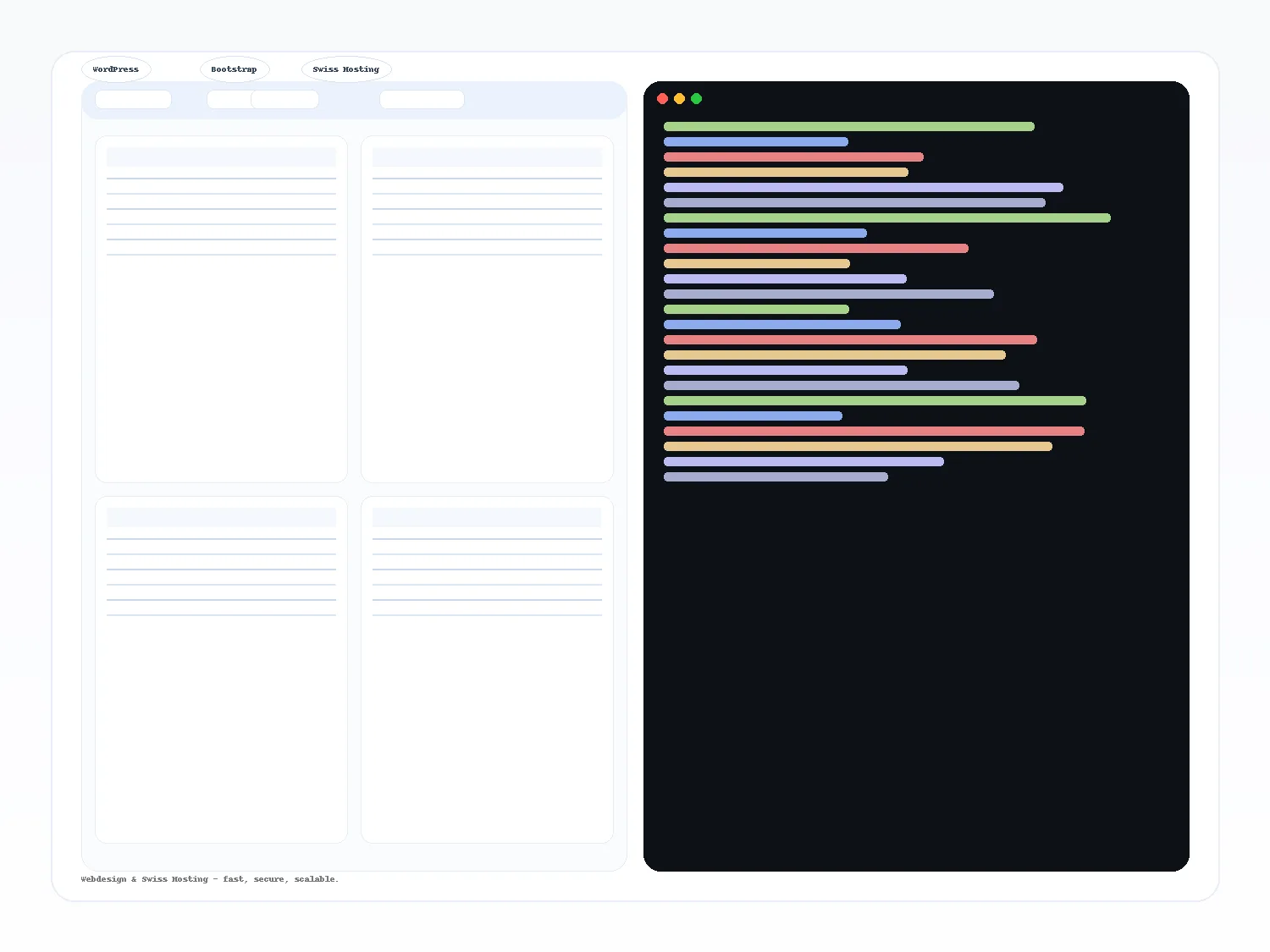
Task: Click the last gray code line in the editor
Action: coord(776,476)
